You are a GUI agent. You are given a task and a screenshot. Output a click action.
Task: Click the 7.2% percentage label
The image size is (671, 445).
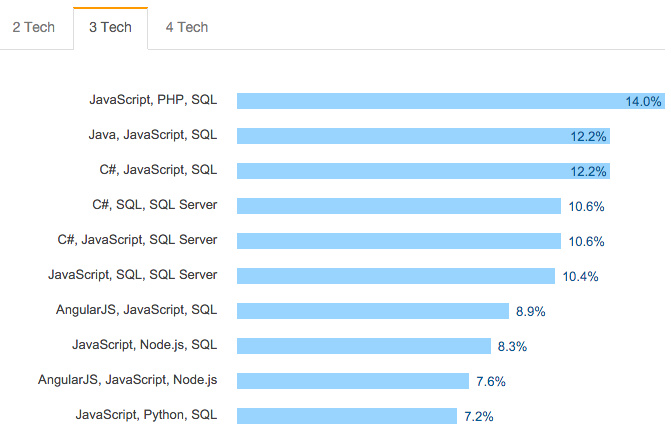click(479, 416)
